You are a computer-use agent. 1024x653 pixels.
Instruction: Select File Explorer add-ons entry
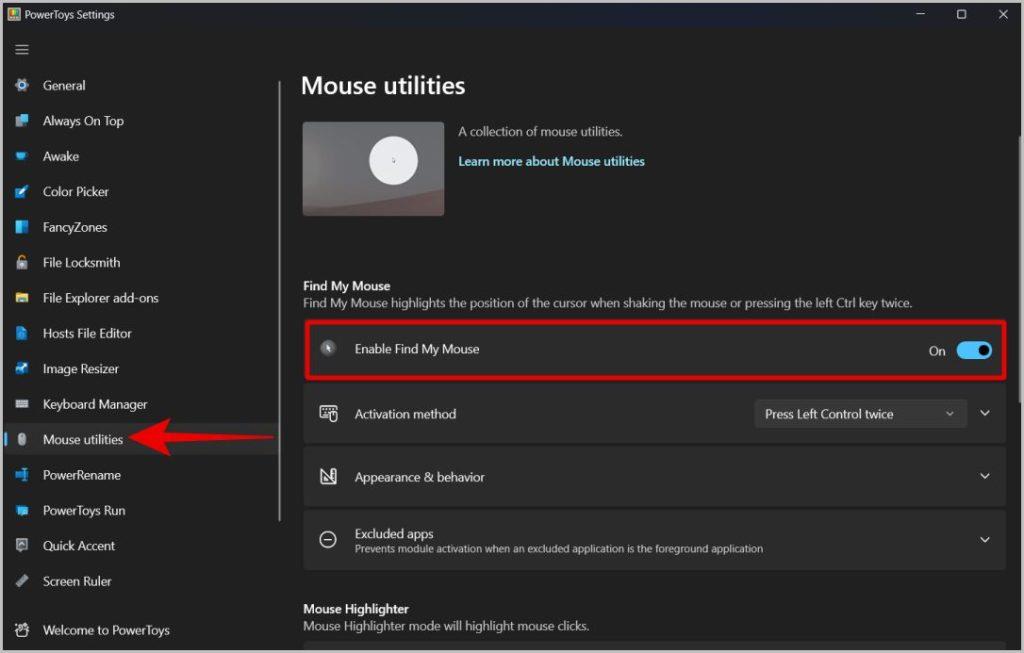101,298
